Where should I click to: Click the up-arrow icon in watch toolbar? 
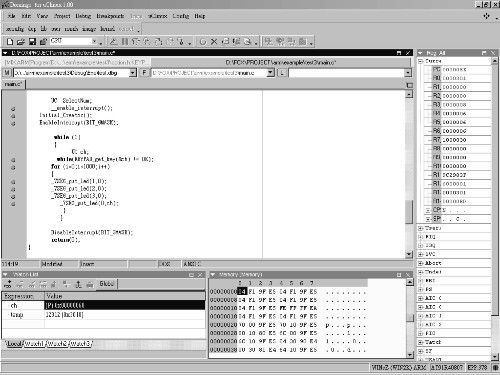point(78,284)
